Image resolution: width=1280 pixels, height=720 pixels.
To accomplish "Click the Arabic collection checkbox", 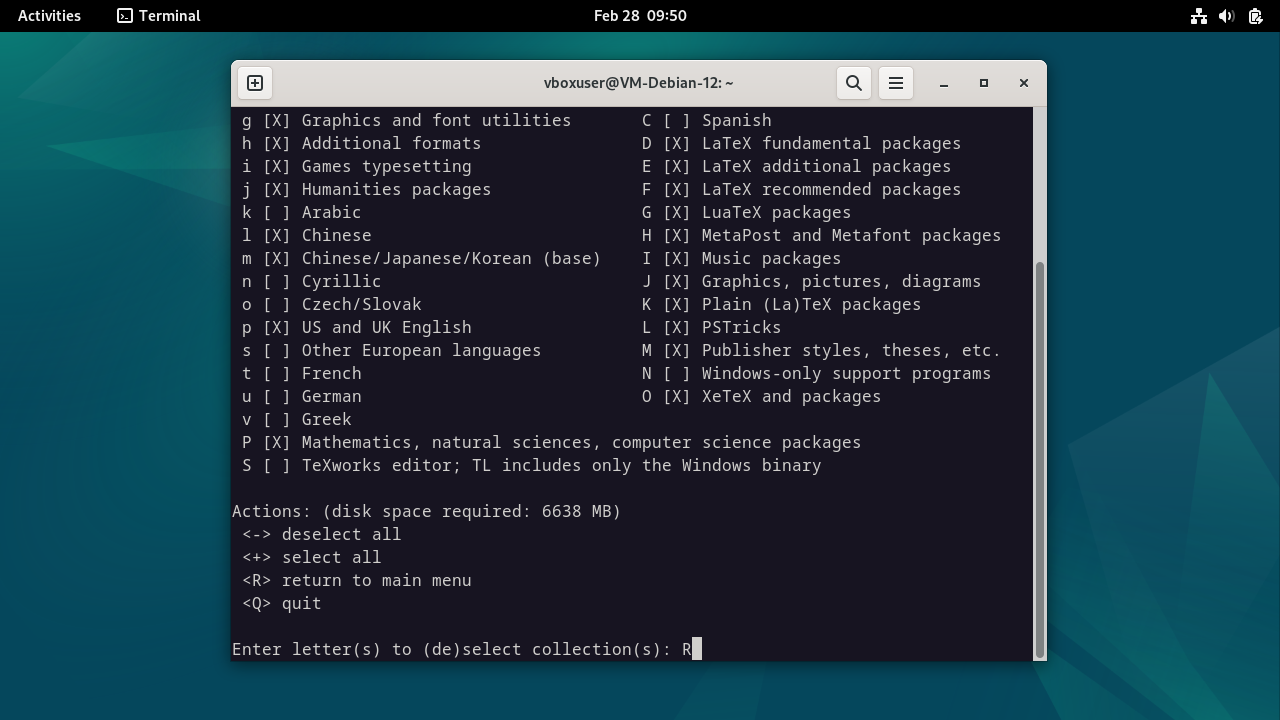I will (x=276, y=212).
